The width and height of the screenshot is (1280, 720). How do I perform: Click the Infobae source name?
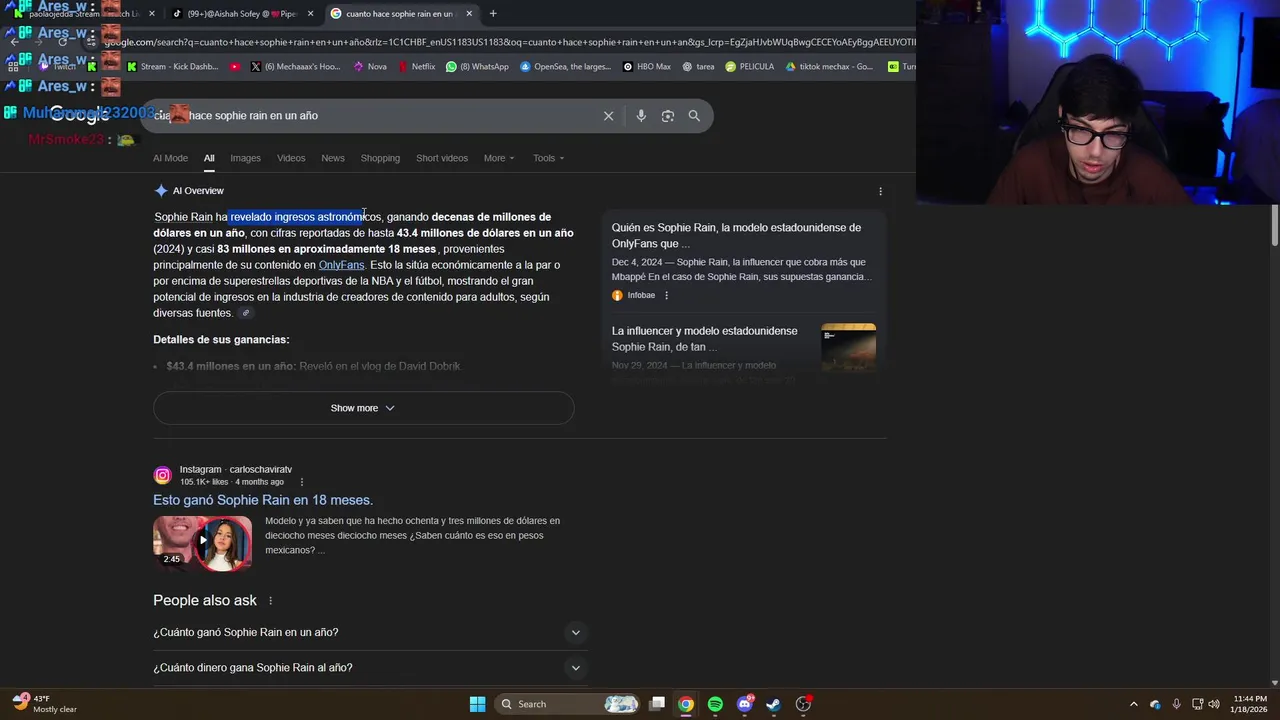641,295
